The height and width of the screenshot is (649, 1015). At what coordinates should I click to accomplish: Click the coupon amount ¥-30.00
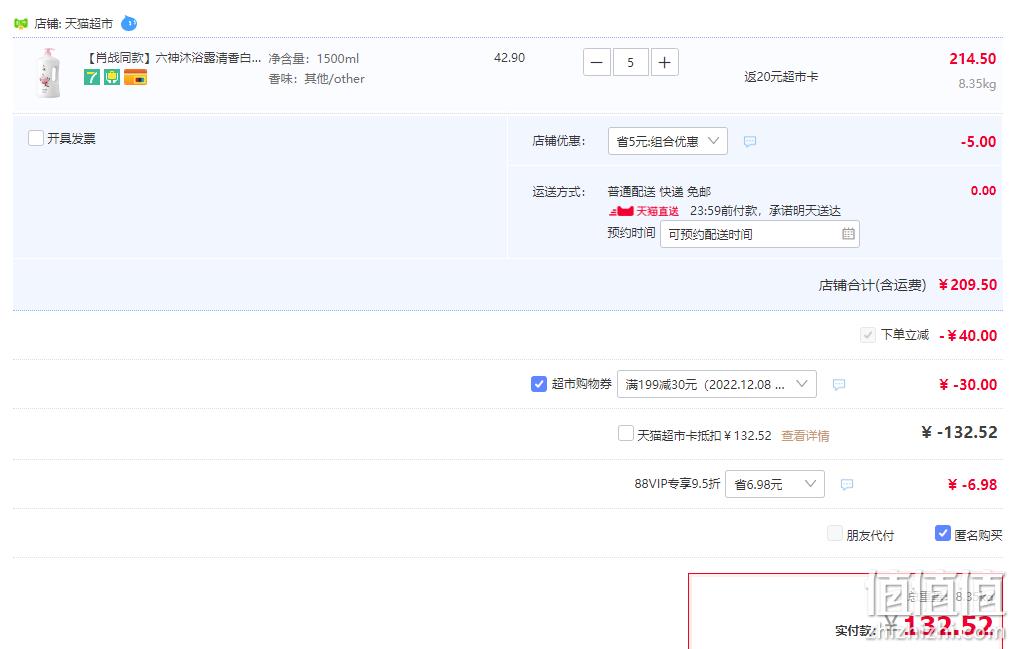[x=968, y=385]
